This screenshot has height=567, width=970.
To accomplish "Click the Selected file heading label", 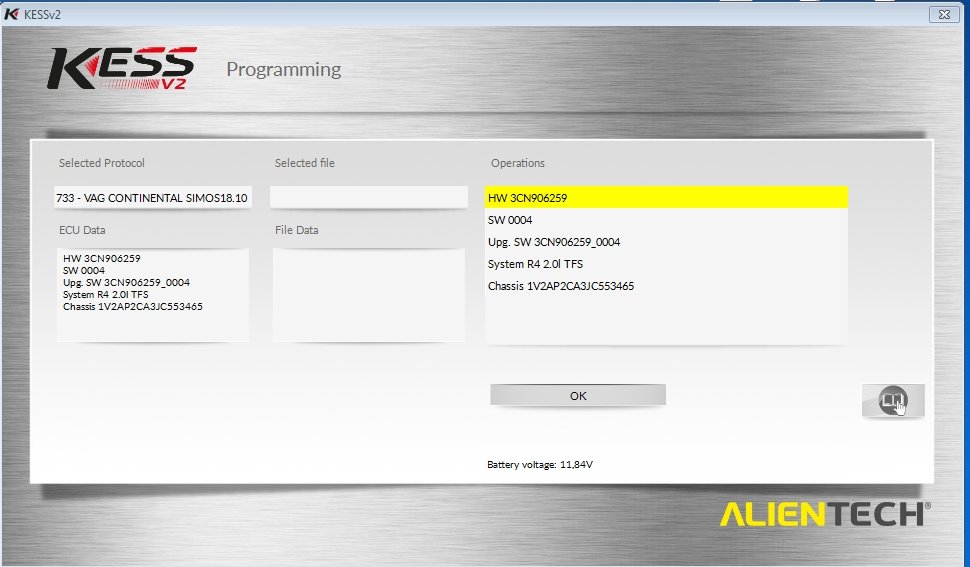I will (x=304, y=163).
